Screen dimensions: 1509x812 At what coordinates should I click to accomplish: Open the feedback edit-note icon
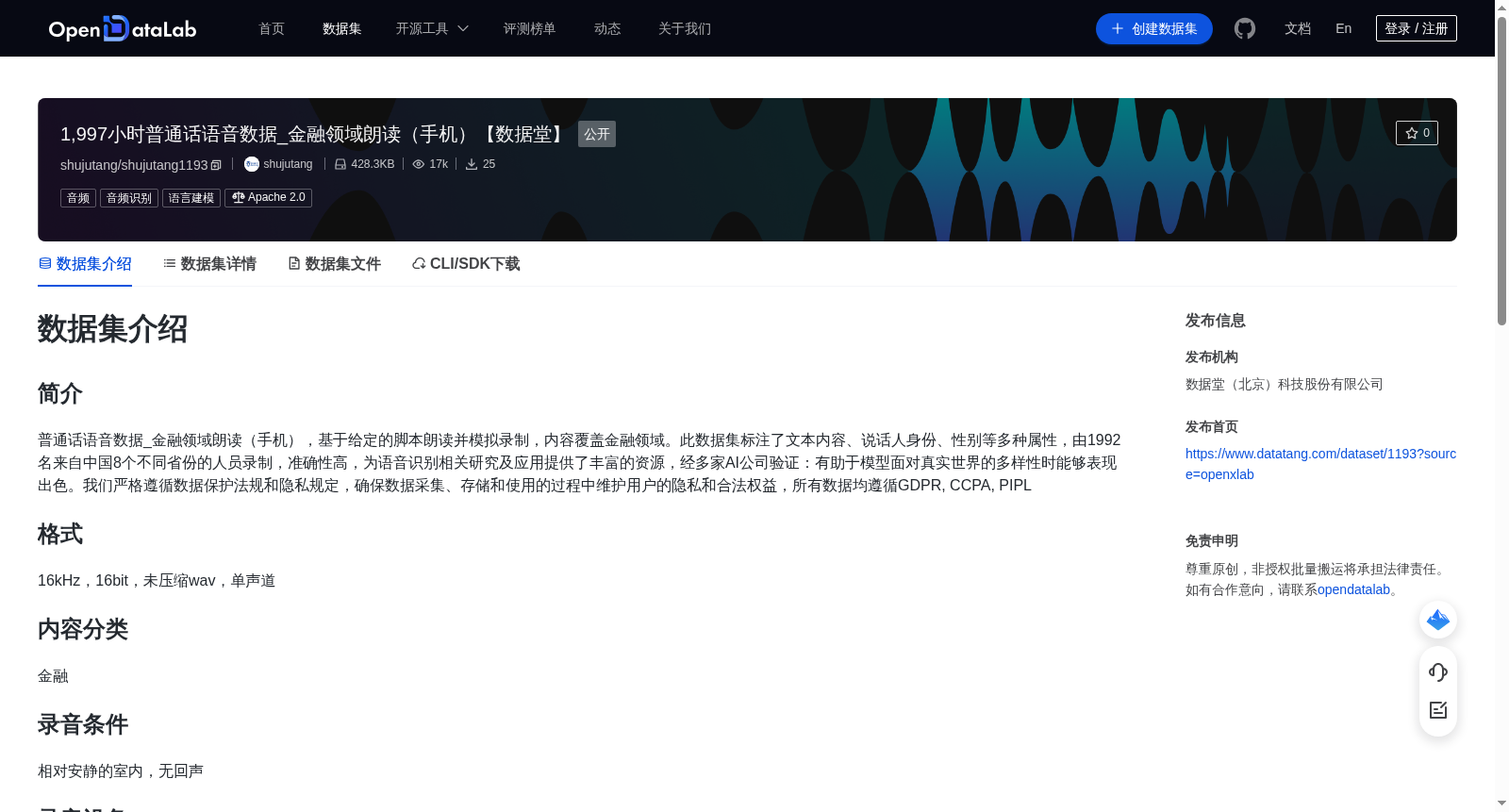1438,710
